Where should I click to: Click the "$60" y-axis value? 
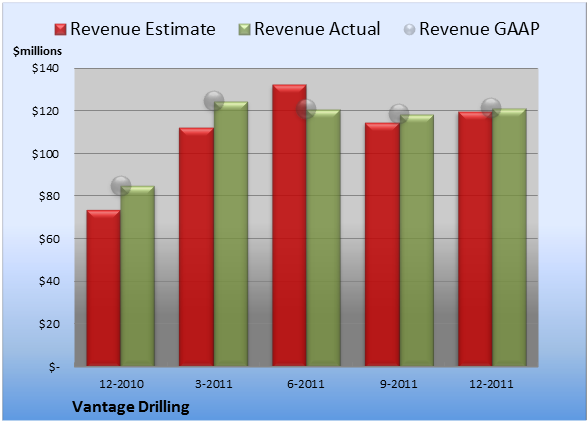49,239
